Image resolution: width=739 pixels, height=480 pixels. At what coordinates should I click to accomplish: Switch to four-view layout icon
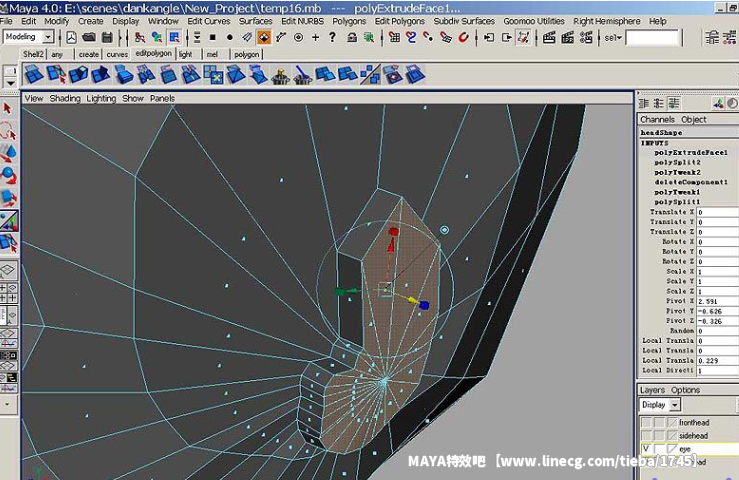[8, 293]
